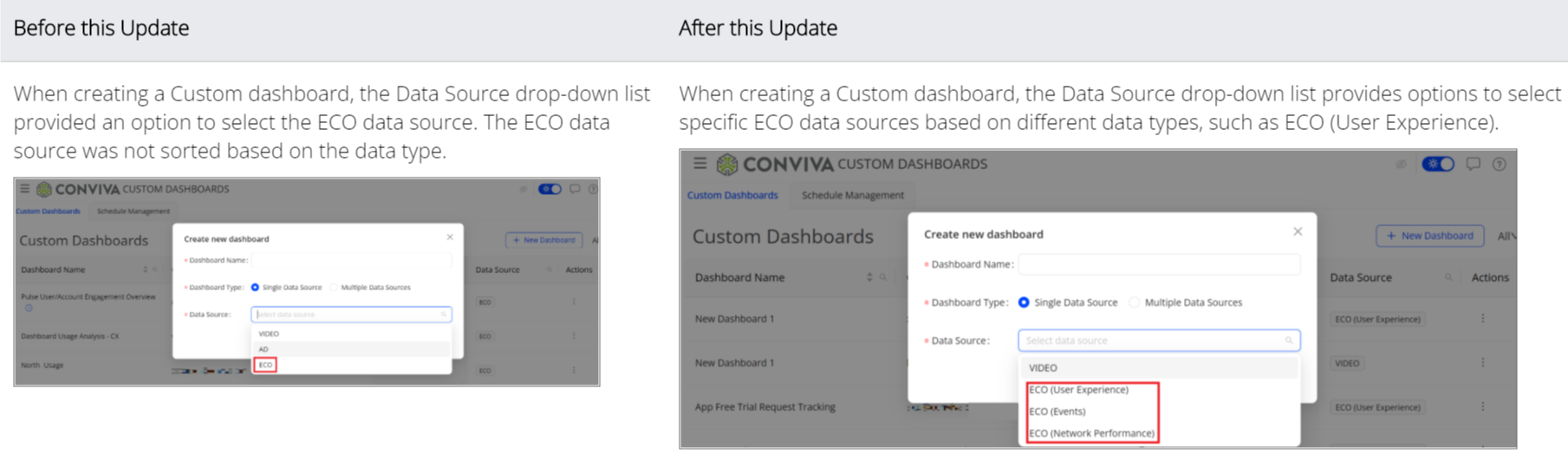Image resolution: width=1568 pixels, height=460 pixels.
Task: Switch to Schedule Management tab on right
Action: (852, 195)
